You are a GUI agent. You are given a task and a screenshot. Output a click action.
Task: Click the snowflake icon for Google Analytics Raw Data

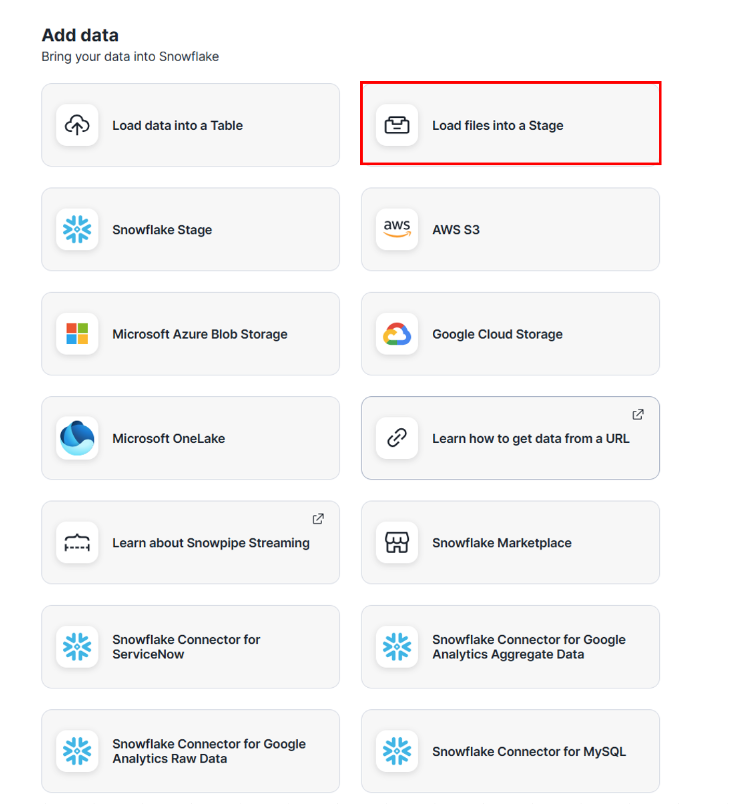tap(77, 751)
